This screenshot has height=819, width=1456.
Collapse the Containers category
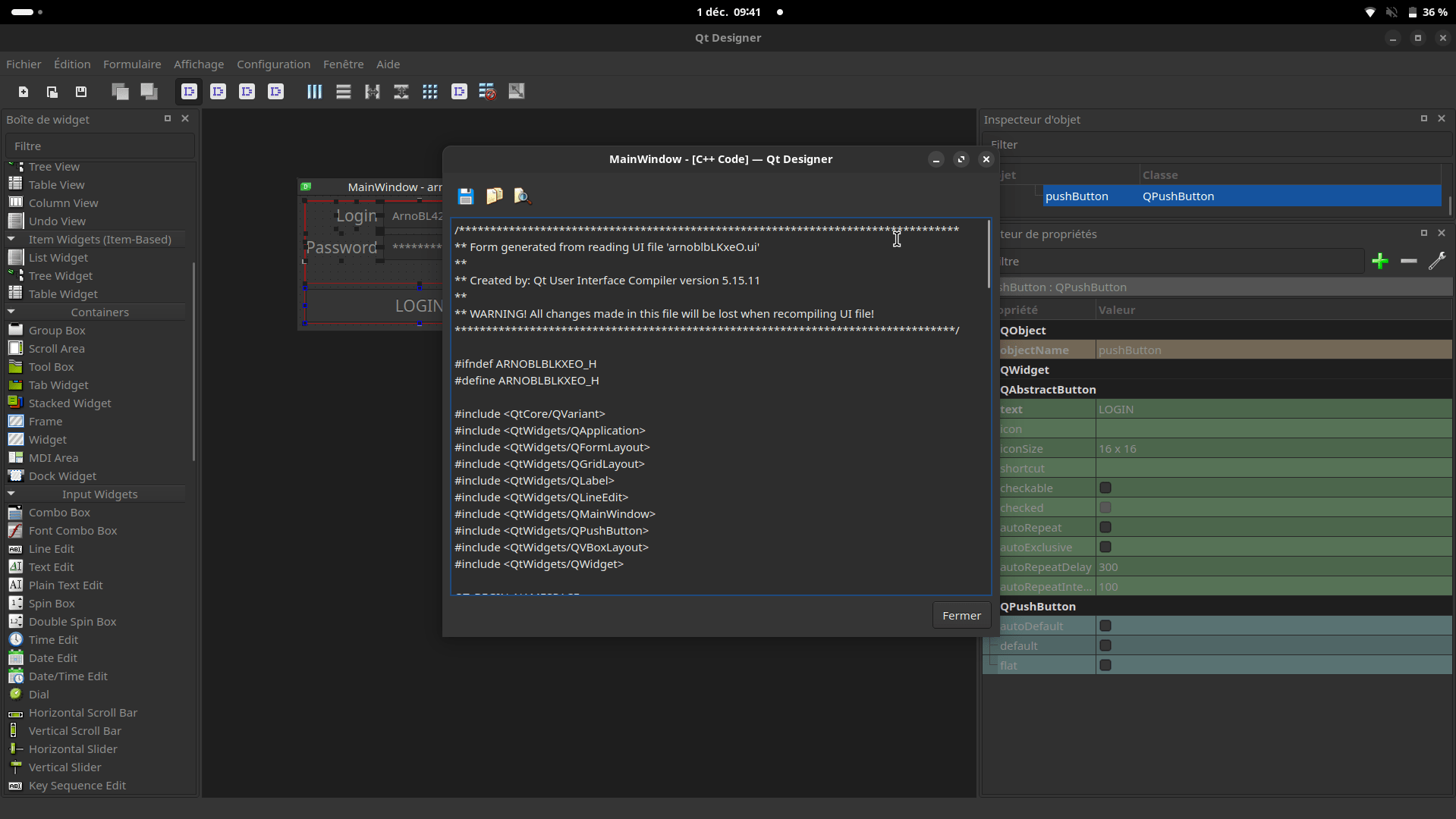[x=11, y=312]
